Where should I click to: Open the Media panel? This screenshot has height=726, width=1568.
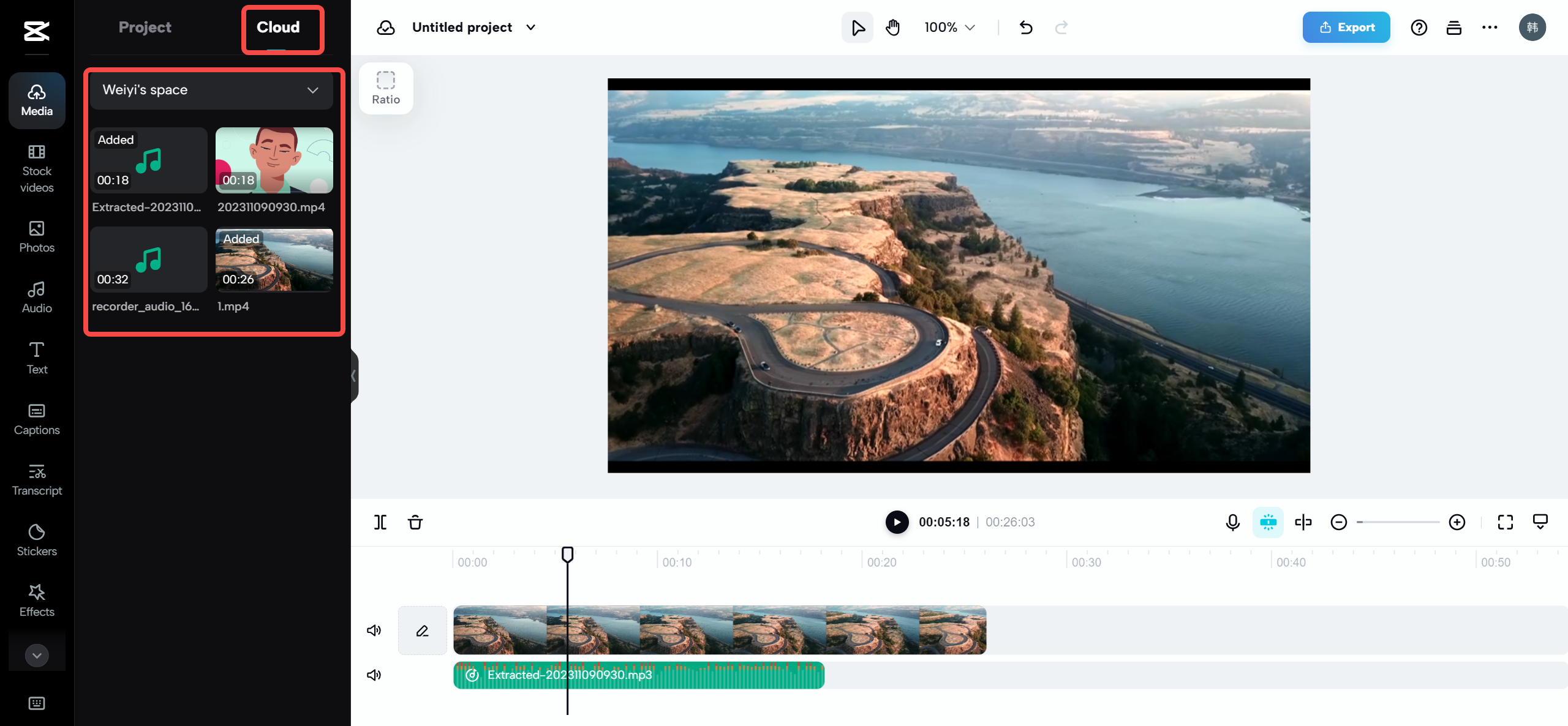pyautogui.click(x=37, y=100)
